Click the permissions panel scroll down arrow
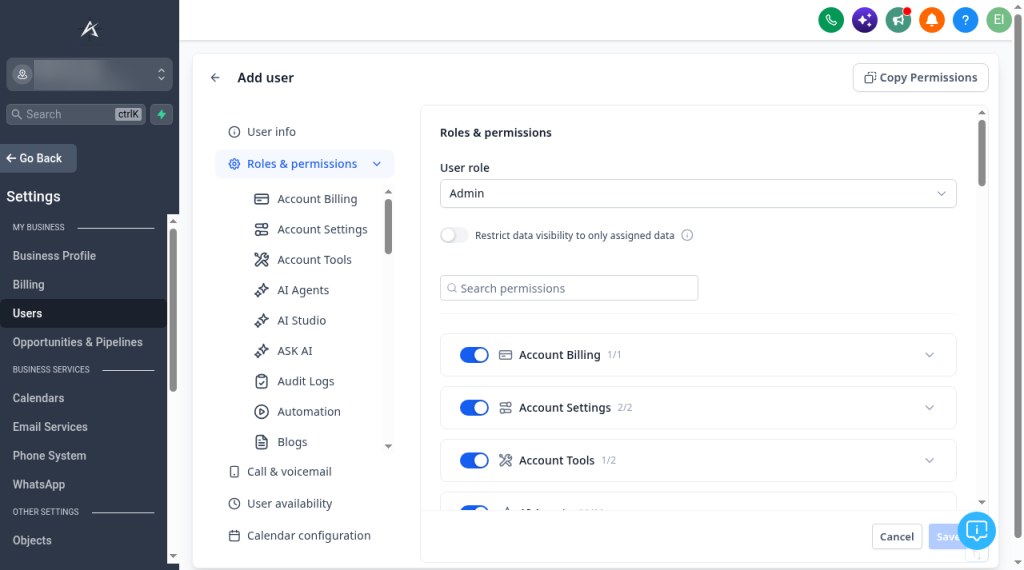The image size is (1024, 570). 982,502
